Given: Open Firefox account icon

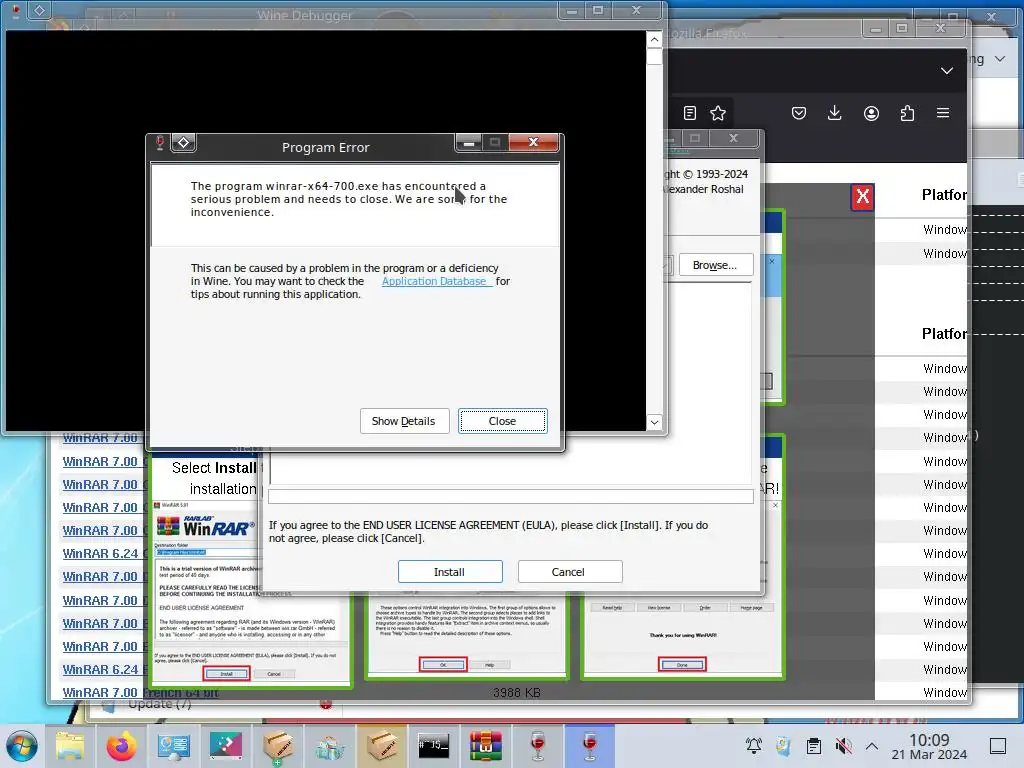Looking at the screenshot, I should tap(871, 113).
